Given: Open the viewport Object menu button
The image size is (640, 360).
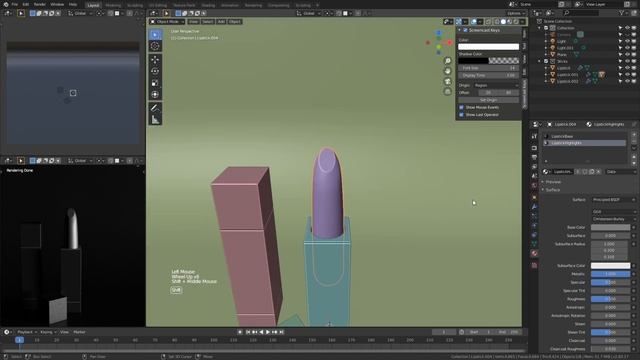Looking at the screenshot, I should [x=235, y=22].
